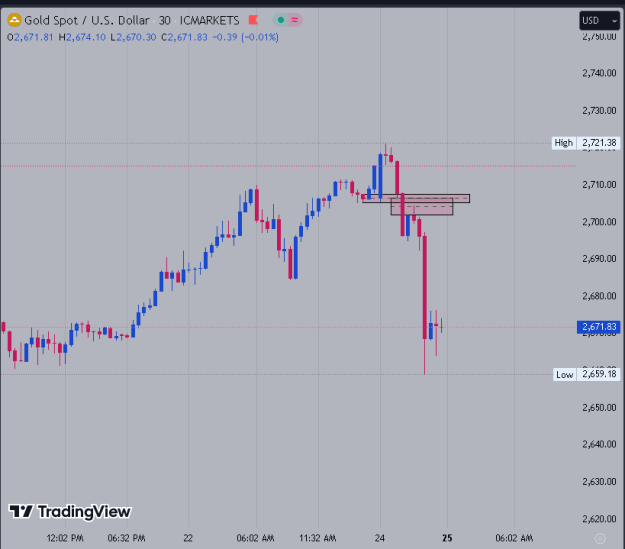Select the lower pink supply zone rectangle
This screenshot has height=549, width=625.
422,209
